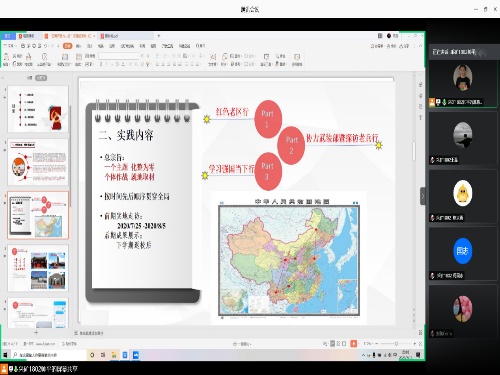Image resolution: width=500 pixels, height=375 pixels.
Task: Click the paste icon in the ribbon
Action: (x=6, y=57)
